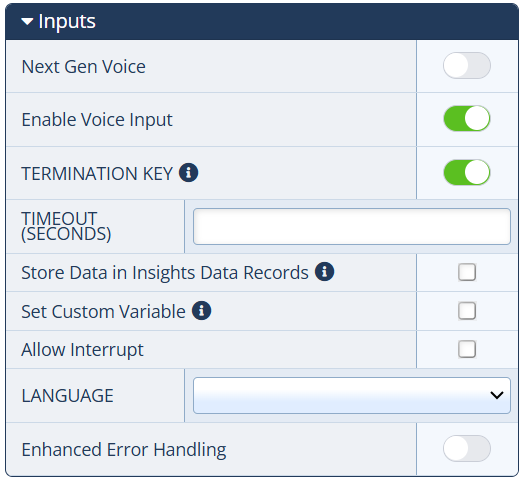Click the chevron arrow of the LANGUAGE selector
This screenshot has width=522, height=481.
497,395
